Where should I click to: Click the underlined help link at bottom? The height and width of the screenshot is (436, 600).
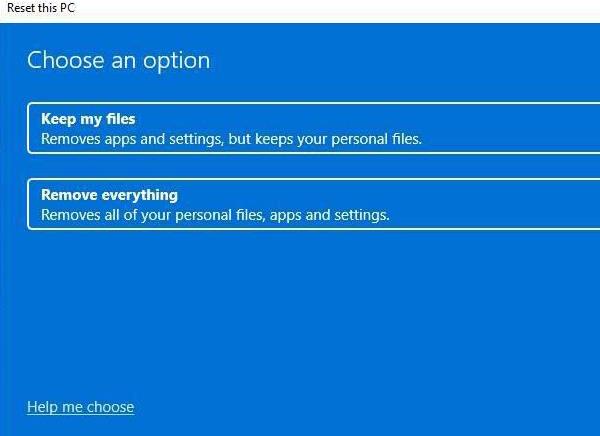(x=80, y=407)
